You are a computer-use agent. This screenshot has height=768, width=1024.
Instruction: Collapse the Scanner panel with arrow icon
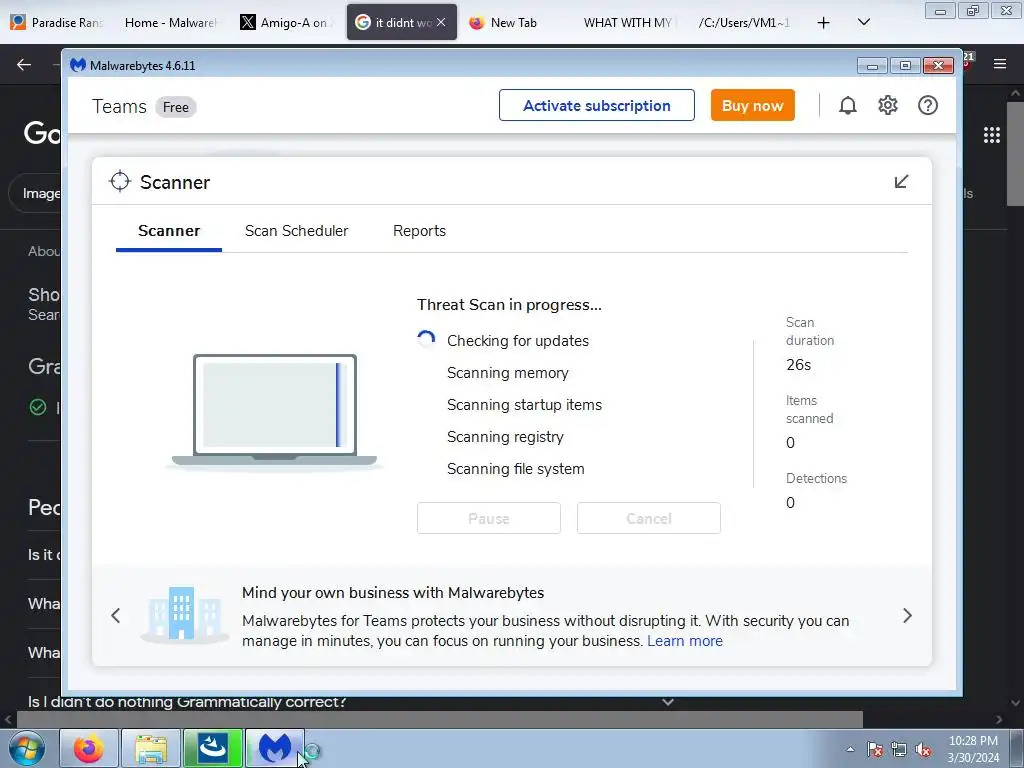click(x=901, y=182)
